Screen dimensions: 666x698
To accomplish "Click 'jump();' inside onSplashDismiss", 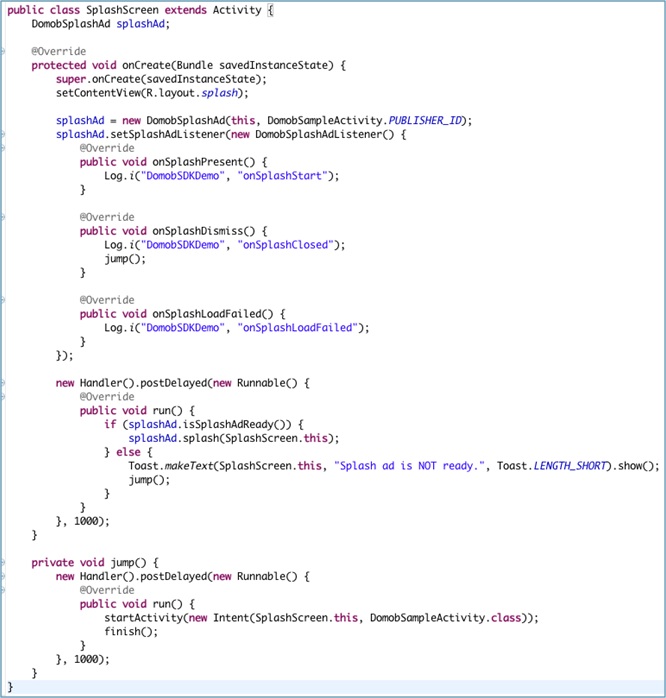I will pos(125,259).
